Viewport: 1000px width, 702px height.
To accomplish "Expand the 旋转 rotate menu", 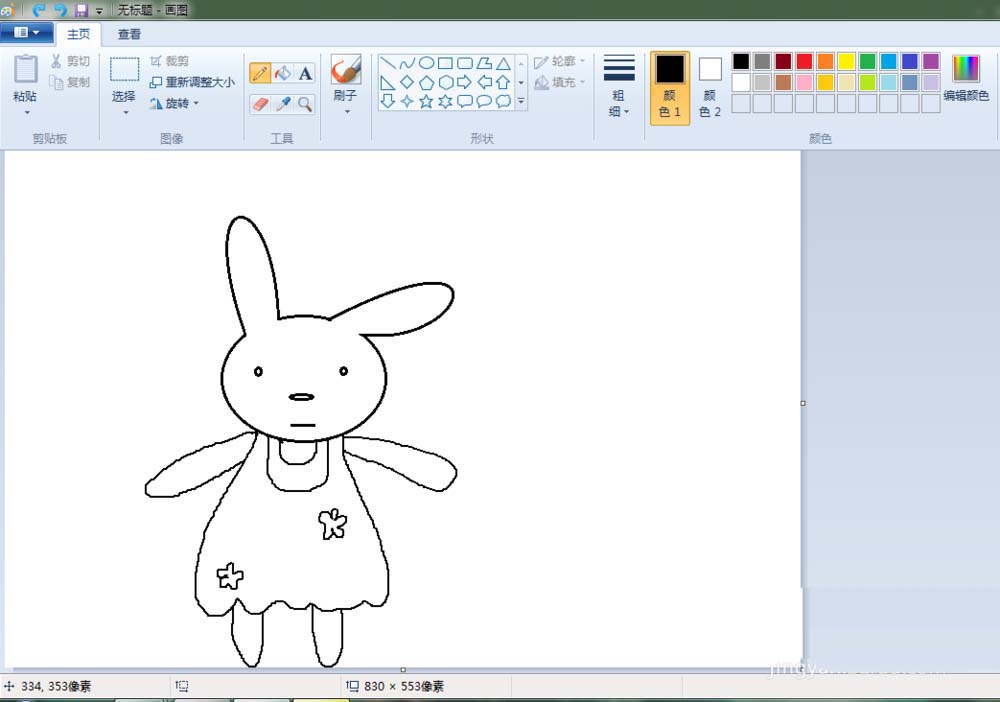I will 176,103.
